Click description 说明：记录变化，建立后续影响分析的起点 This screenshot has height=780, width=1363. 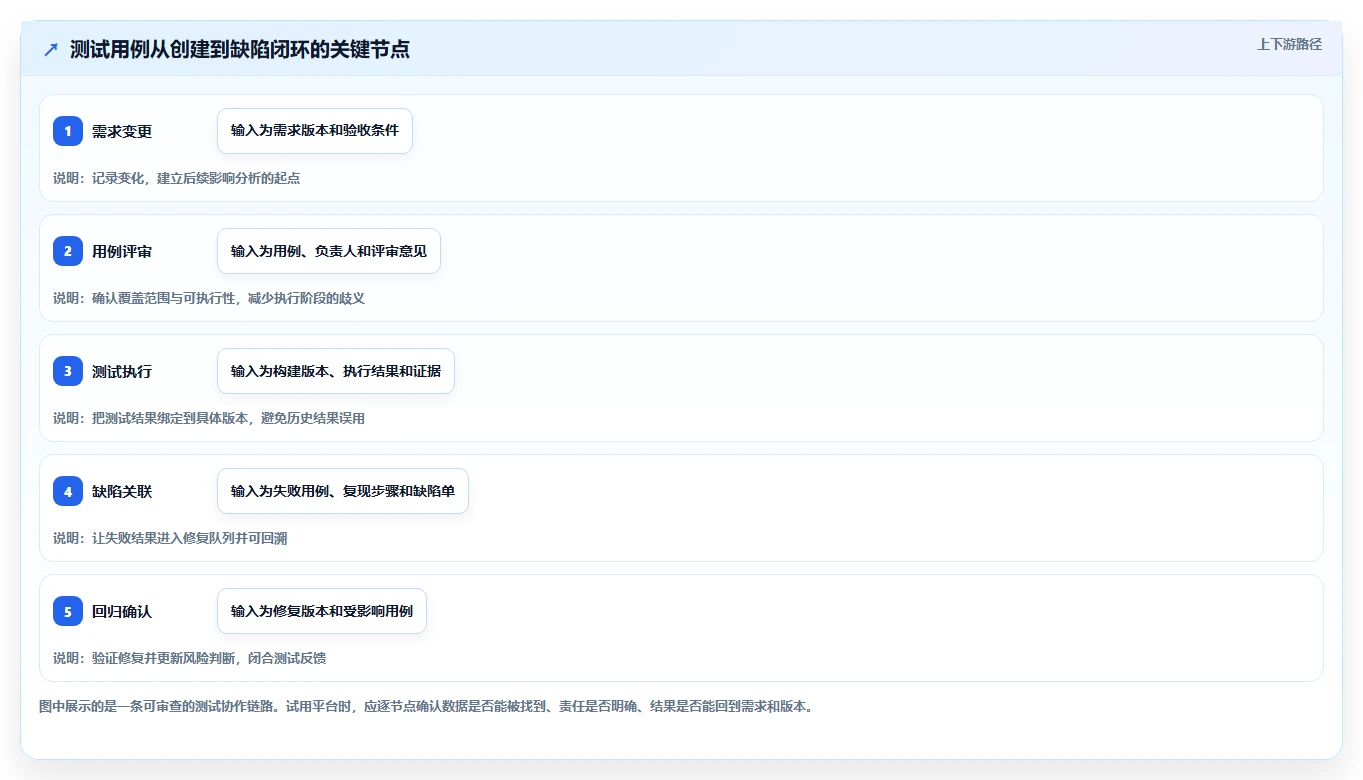click(177, 178)
